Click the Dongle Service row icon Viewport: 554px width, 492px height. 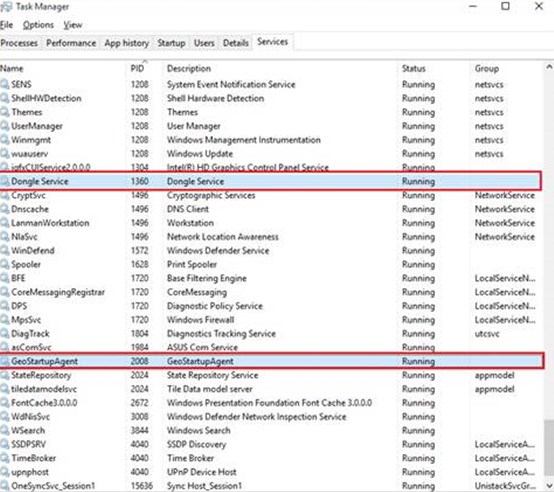tap(5, 181)
